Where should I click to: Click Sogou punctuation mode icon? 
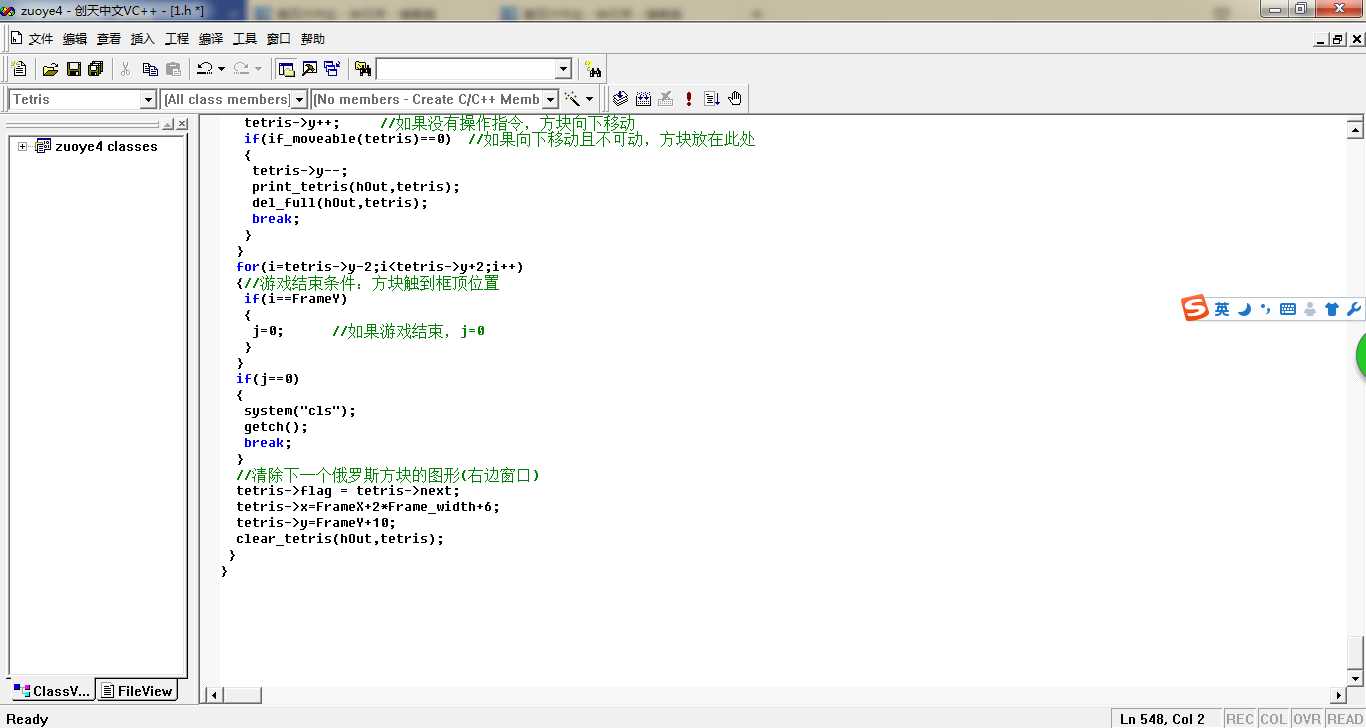click(1266, 310)
